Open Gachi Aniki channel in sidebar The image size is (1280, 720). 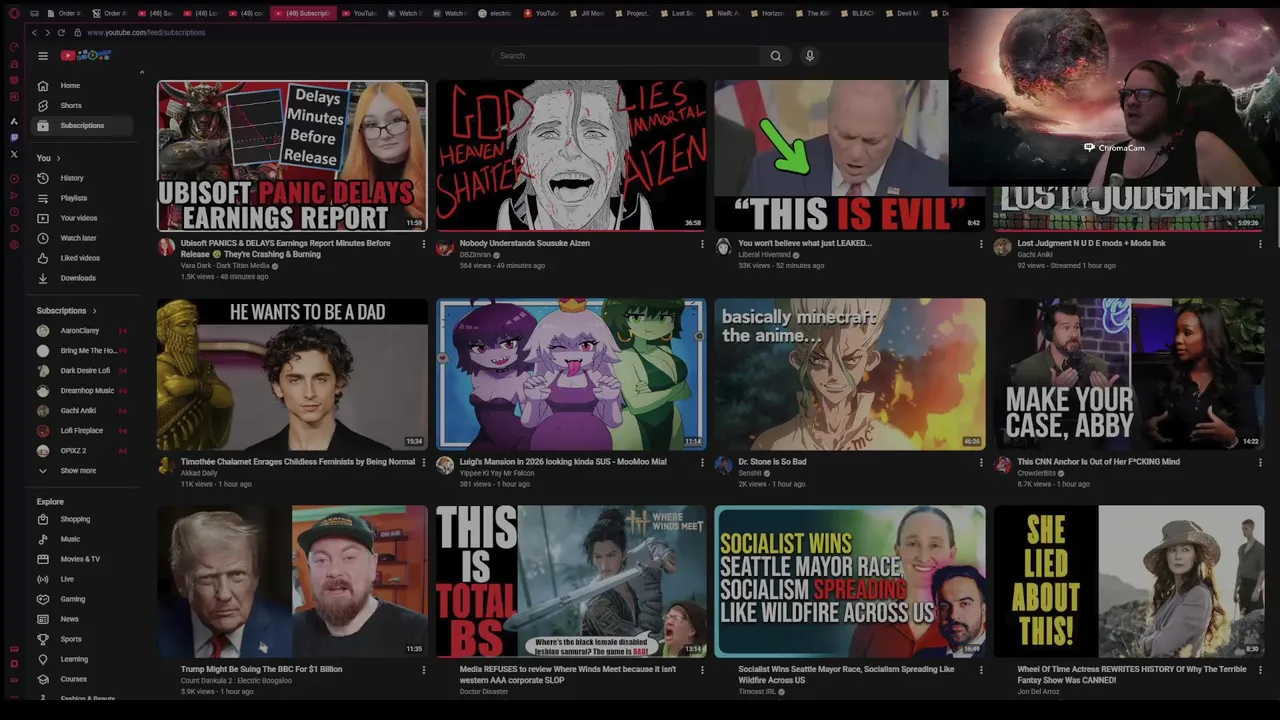click(83, 411)
